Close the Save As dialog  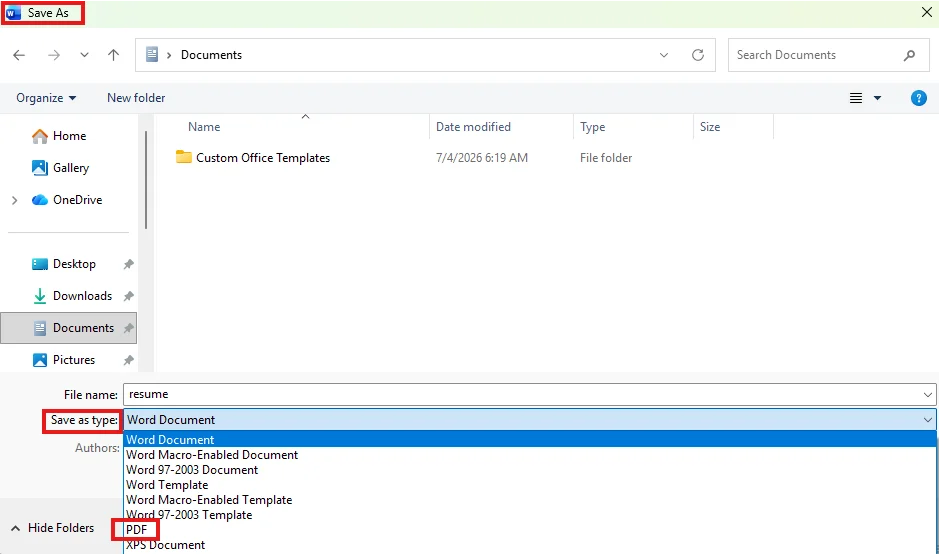click(x=926, y=12)
